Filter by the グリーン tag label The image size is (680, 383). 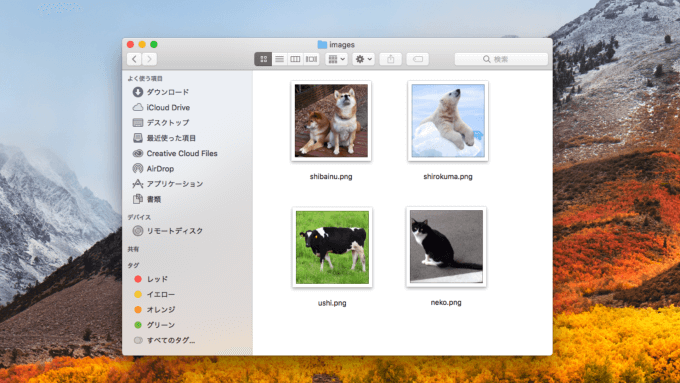(160, 325)
